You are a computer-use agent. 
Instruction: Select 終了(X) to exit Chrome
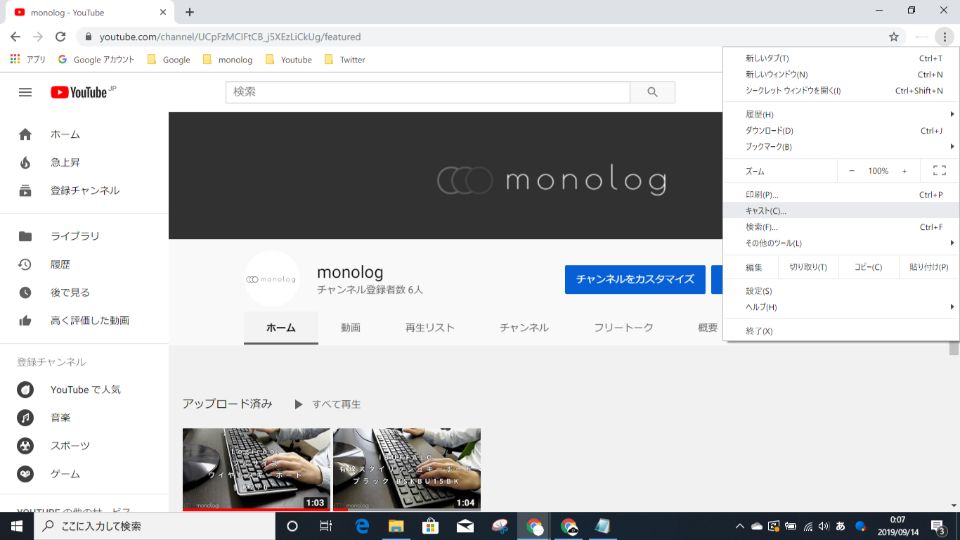(841, 331)
